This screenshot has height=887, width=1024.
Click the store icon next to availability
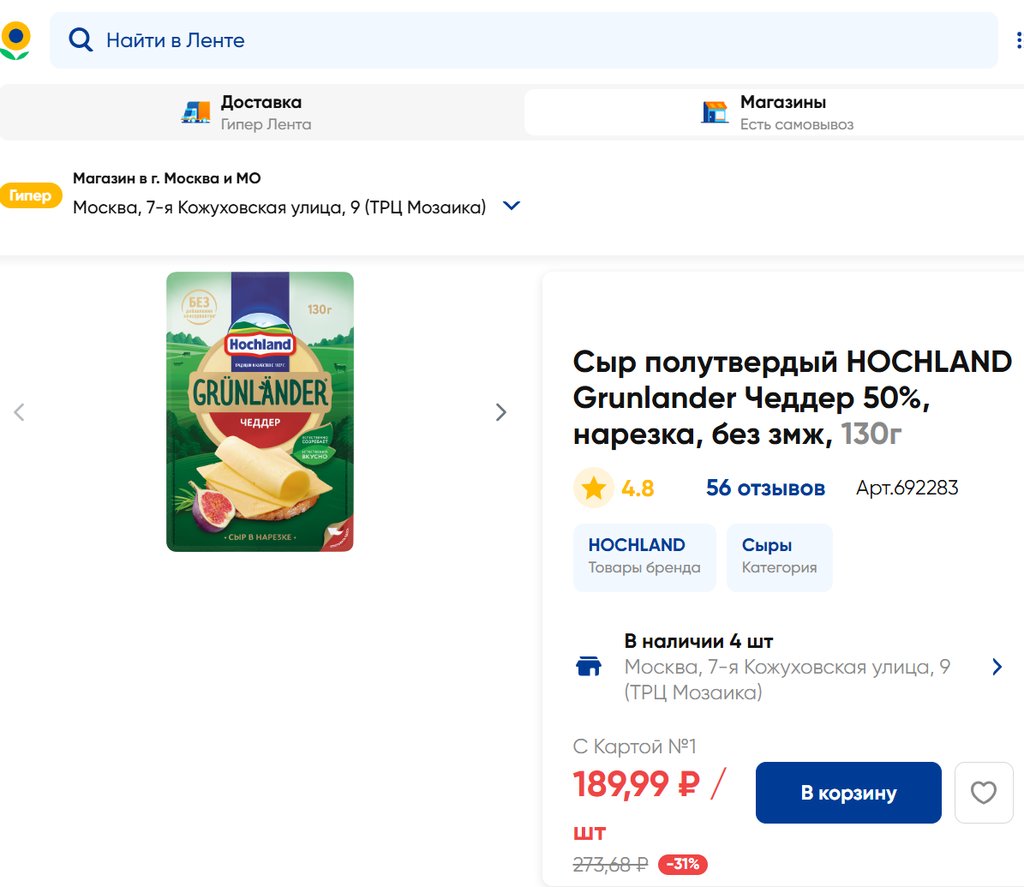tap(589, 667)
